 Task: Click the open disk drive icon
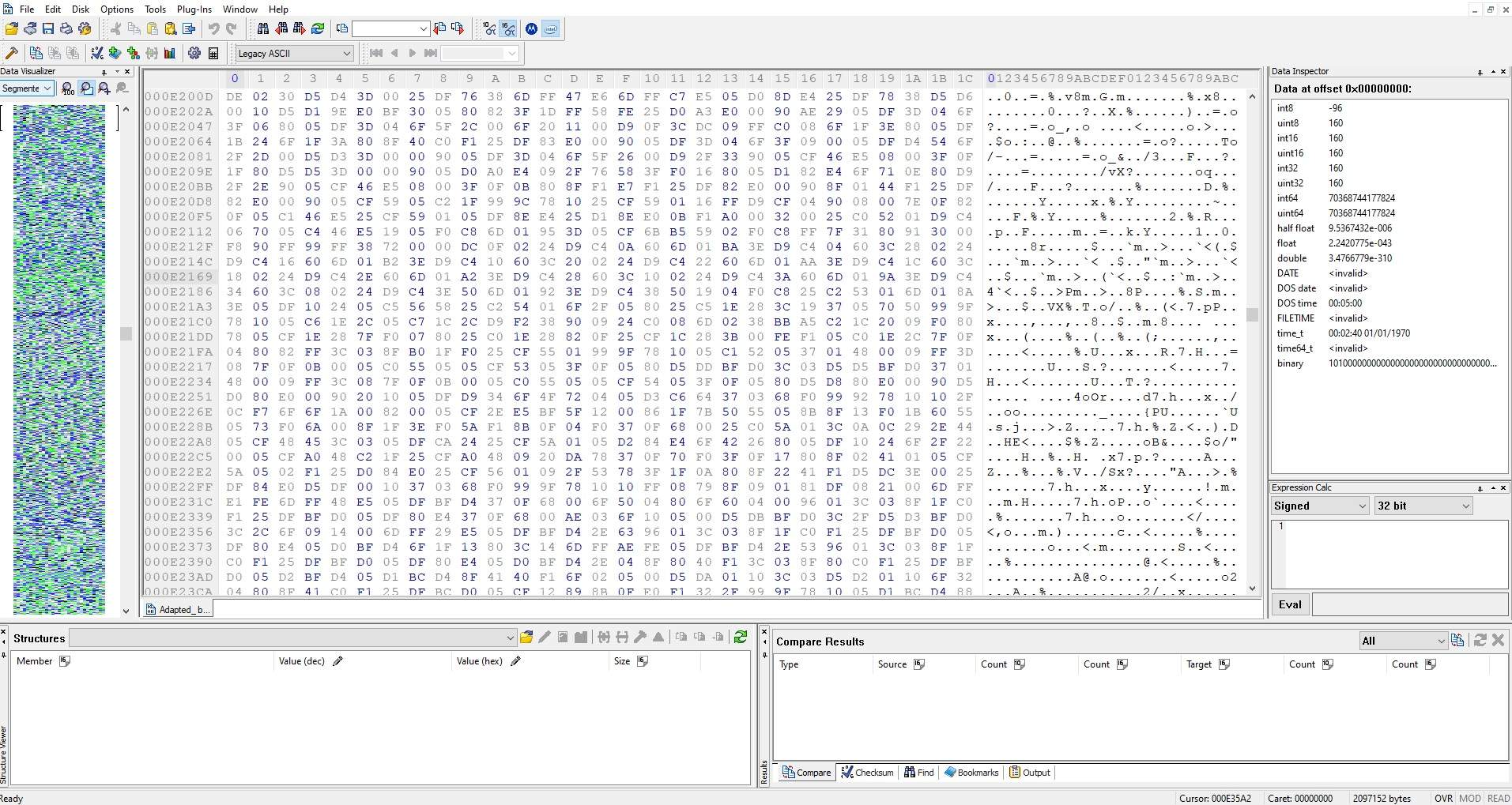coord(30,29)
